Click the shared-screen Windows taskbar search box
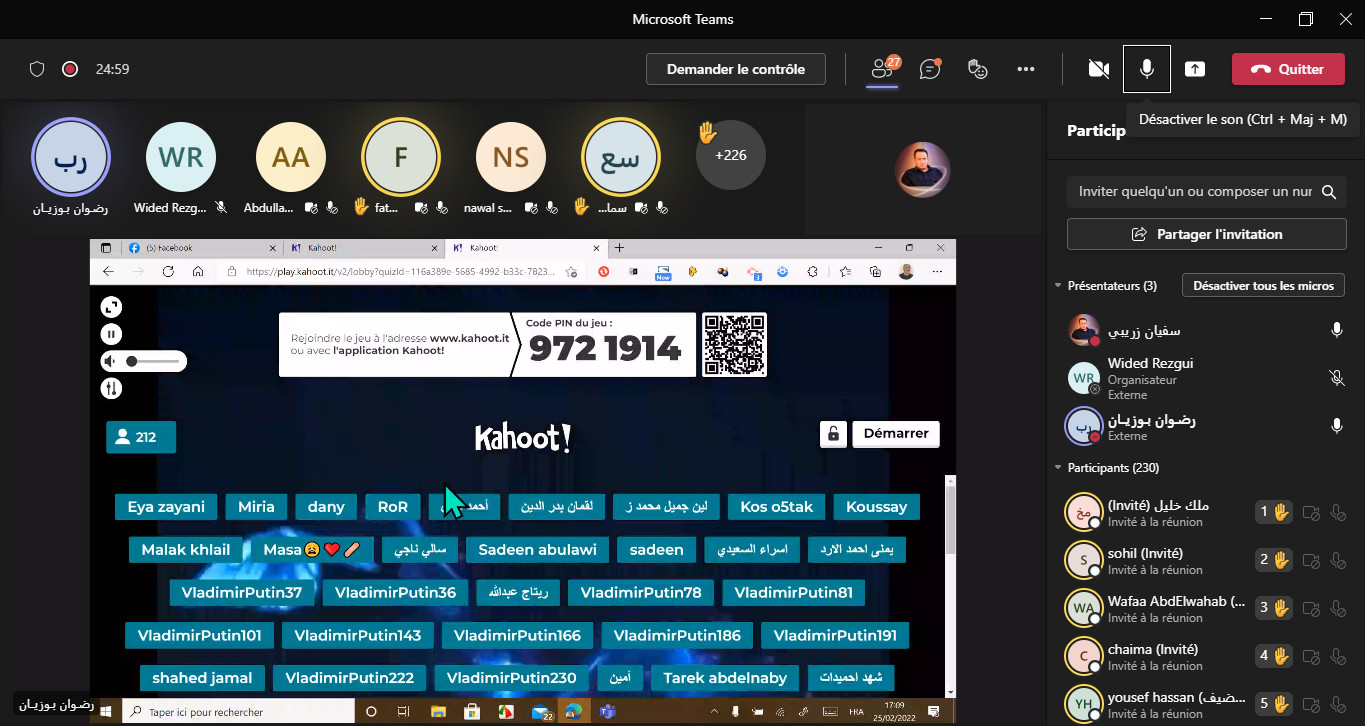Screen dimensions: 1365x726 [x=237, y=712]
